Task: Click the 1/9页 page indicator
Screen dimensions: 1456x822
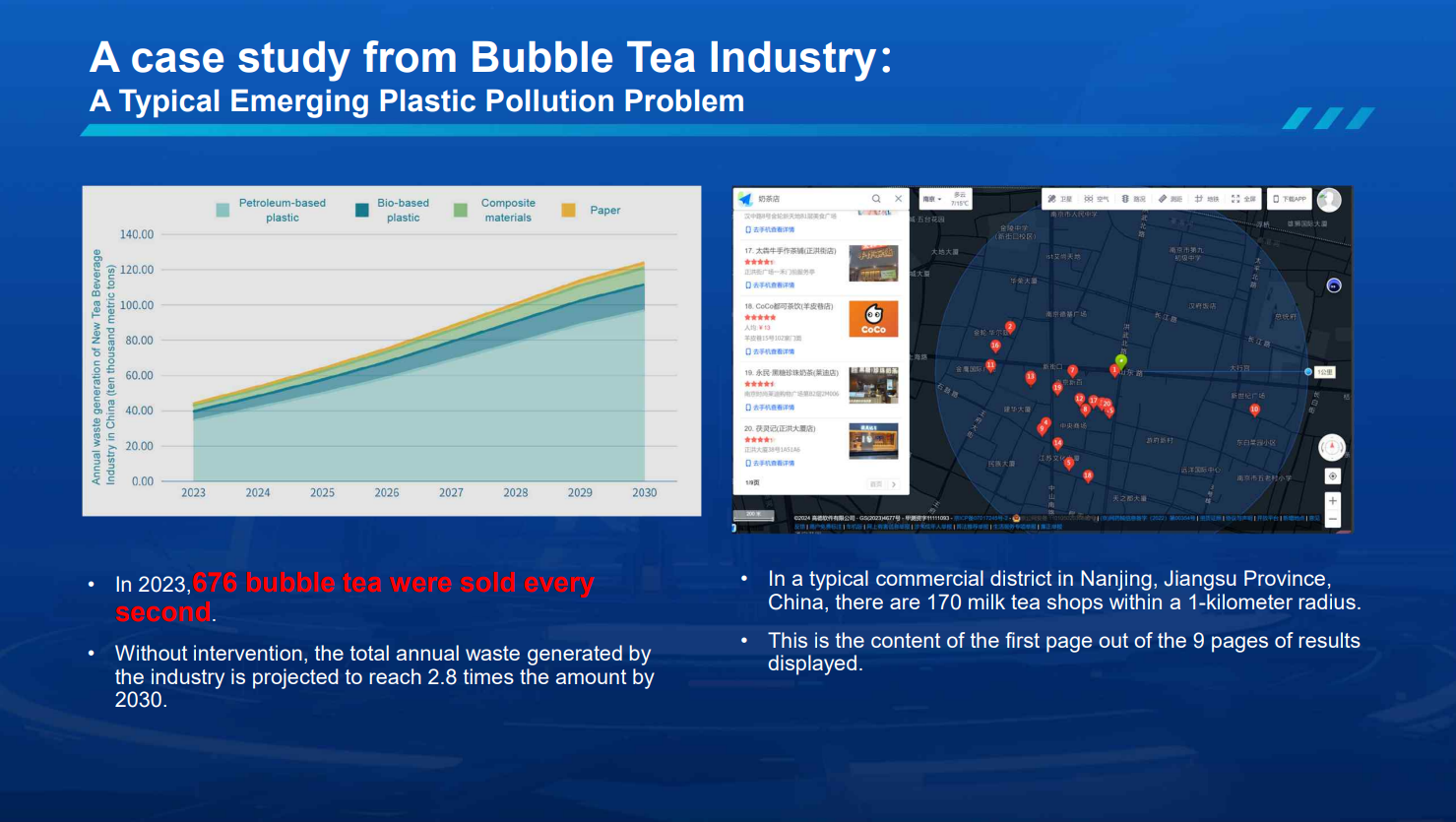Action: pos(752,483)
